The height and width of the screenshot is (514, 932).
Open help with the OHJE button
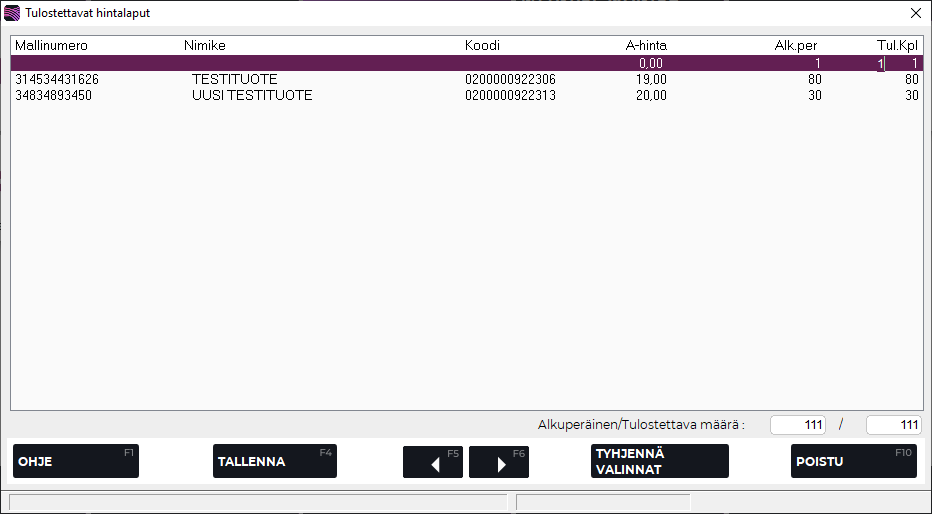pyautogui.click(x=75, y=462)
